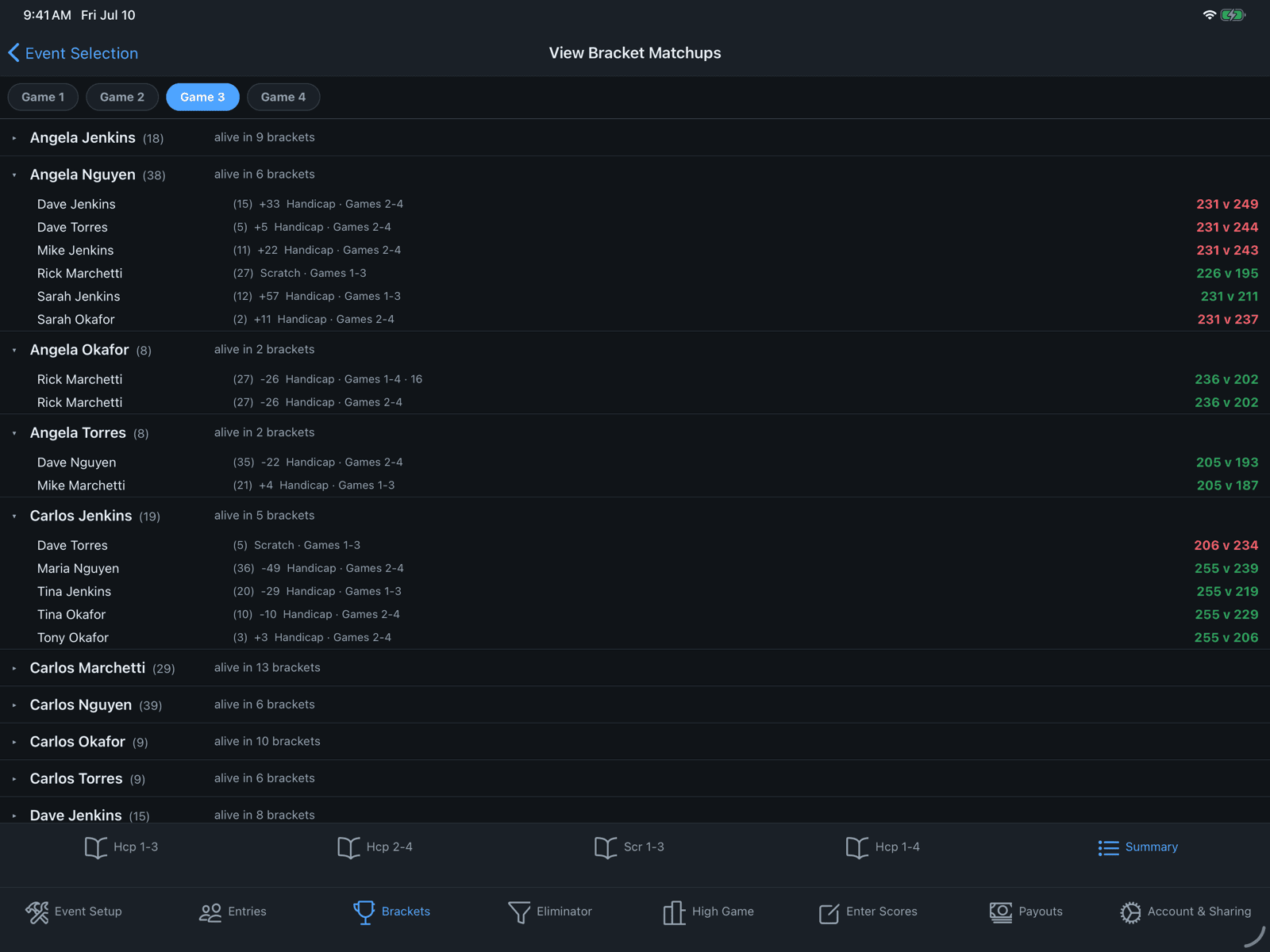Collapse Angela Nguyen bracket list
The image size is (1270, 952).
14,175
